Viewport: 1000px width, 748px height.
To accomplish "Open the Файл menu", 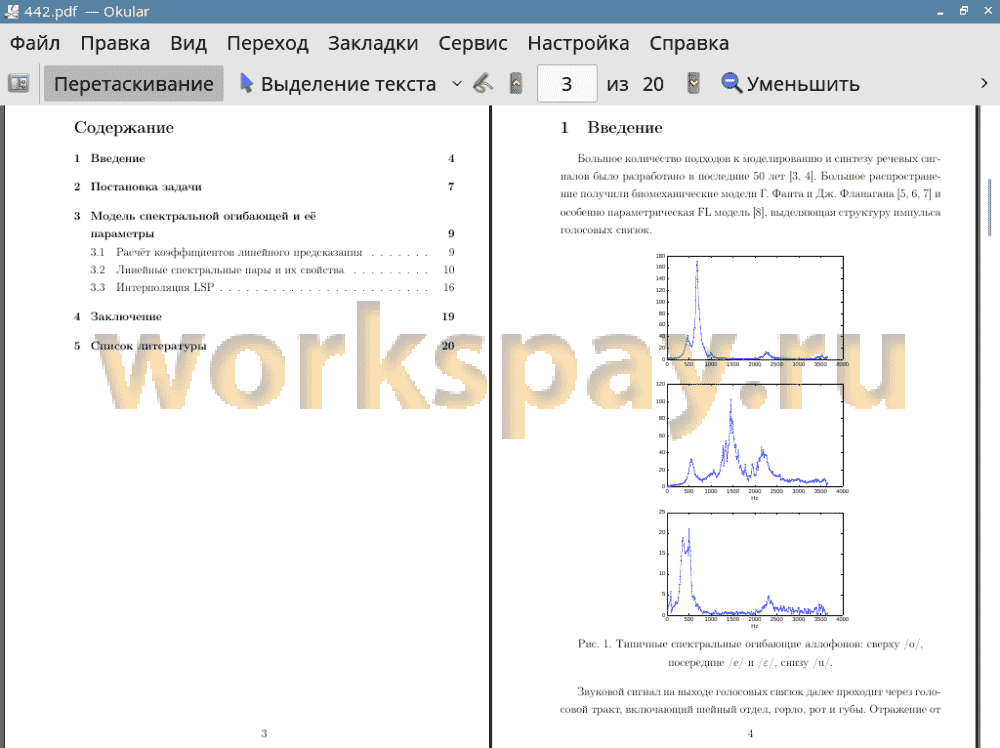I will point(35,43).
